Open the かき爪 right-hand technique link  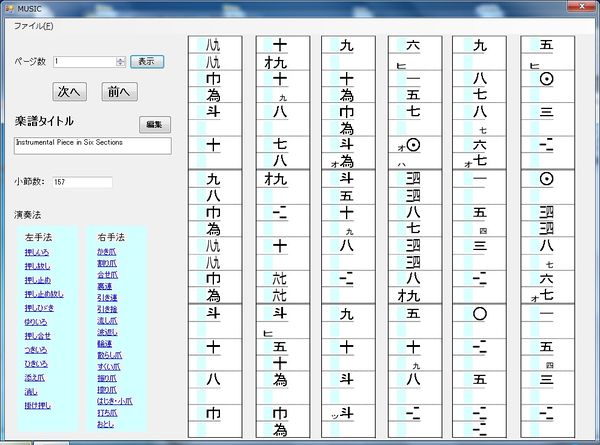(x=105, y=252)
